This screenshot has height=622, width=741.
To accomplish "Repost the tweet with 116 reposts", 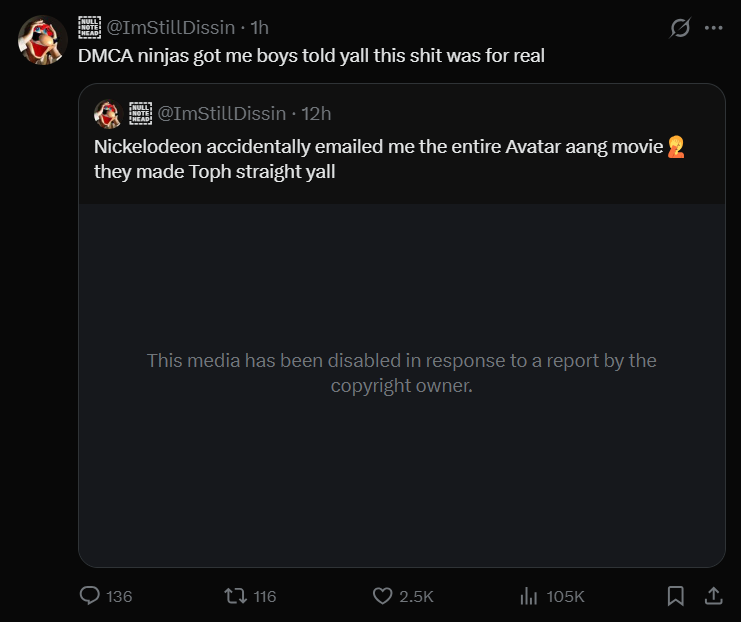I will pos(235,596).
